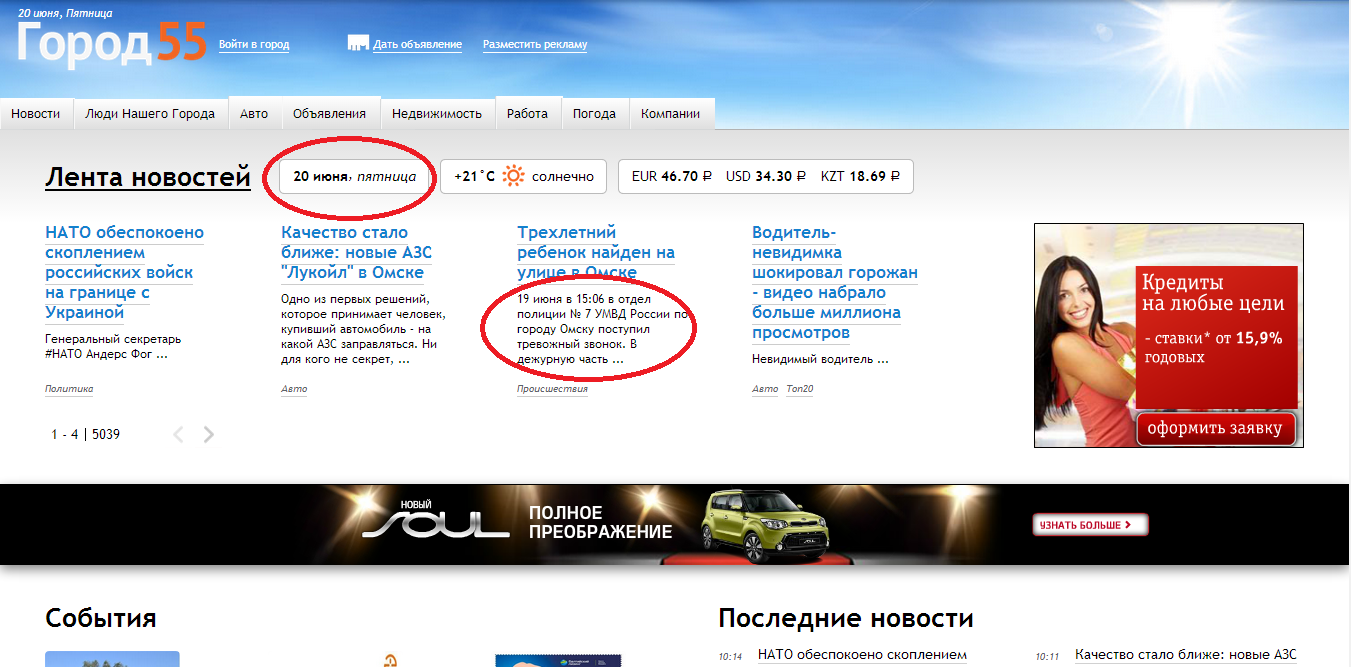Click the Происшествия category tag

pos(552,389)
